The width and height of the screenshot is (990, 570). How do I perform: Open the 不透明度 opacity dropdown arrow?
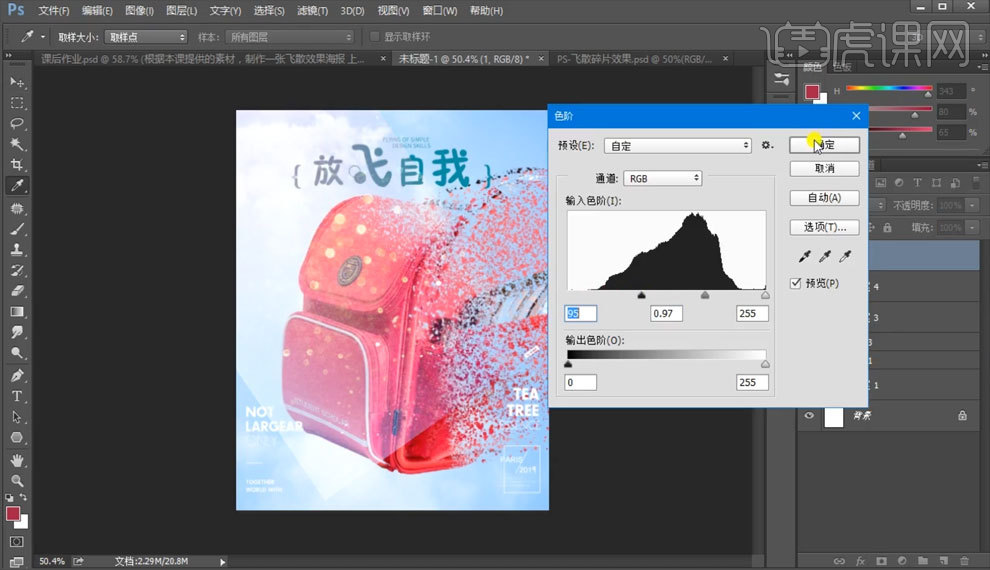[972, 205]
